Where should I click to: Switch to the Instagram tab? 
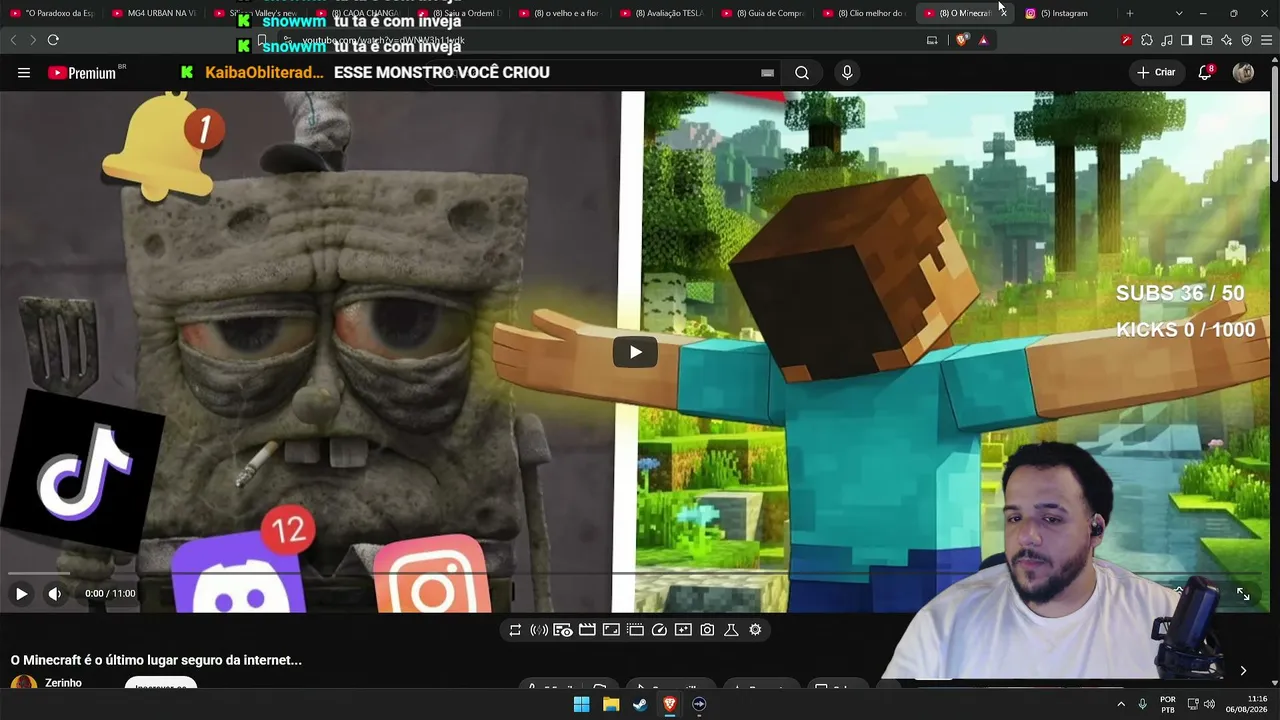1068,13
